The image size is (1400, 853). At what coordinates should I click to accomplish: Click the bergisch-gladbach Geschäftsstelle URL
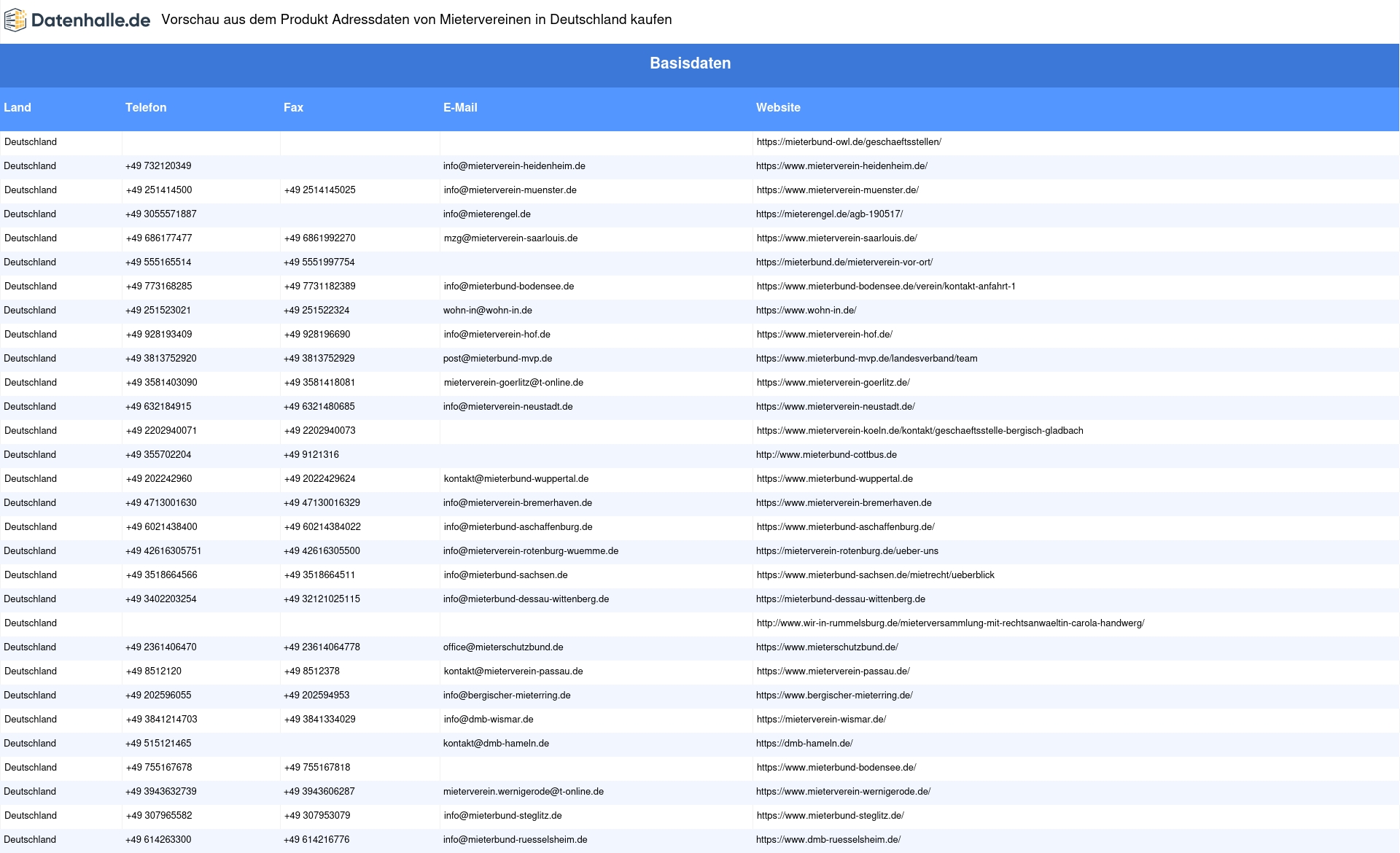(920, 431)
